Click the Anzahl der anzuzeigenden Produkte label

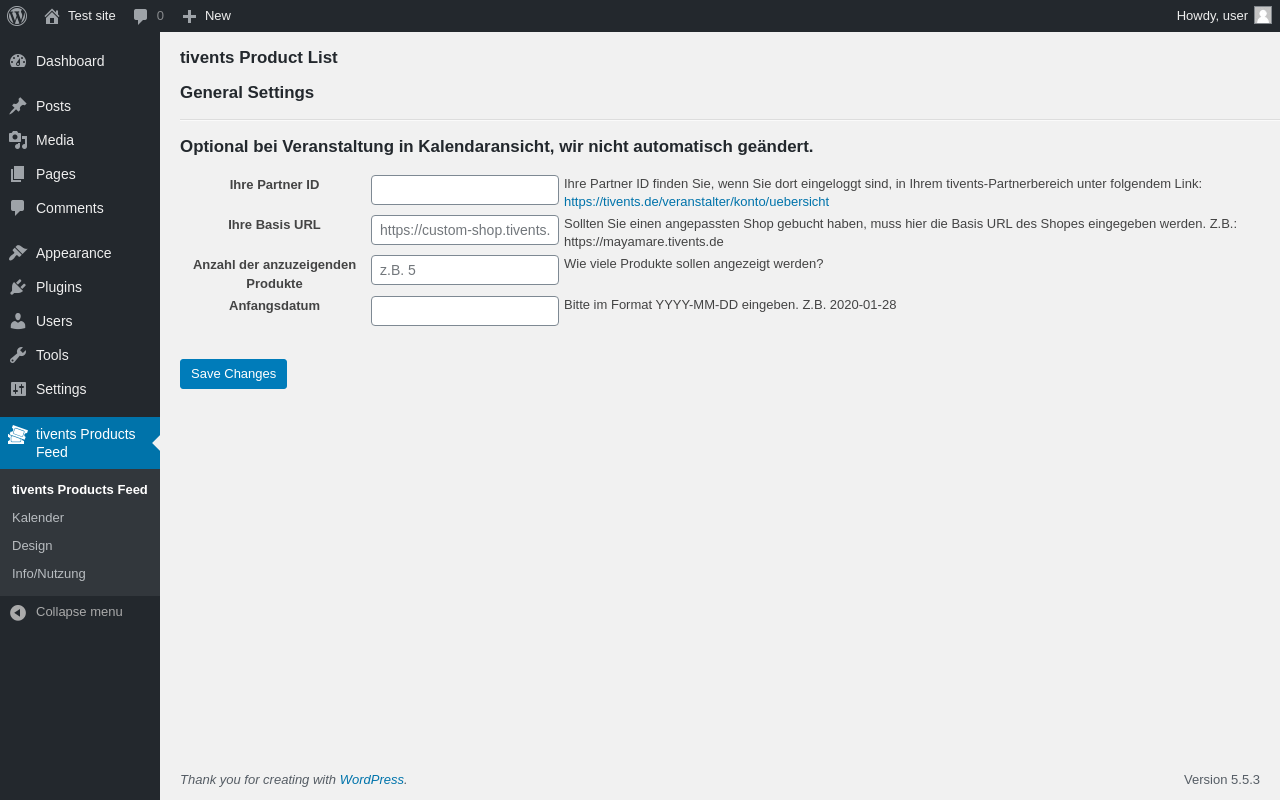[x=274, y=274]
